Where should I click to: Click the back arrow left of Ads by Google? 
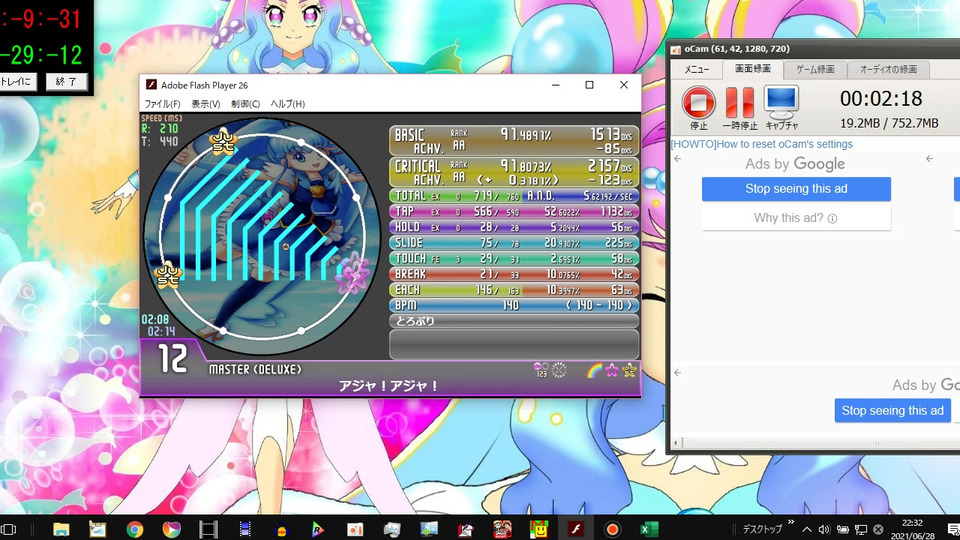tap(678, 159)
